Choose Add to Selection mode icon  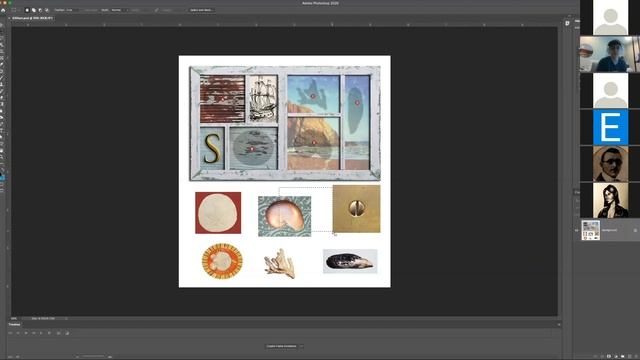coord(33,10)
